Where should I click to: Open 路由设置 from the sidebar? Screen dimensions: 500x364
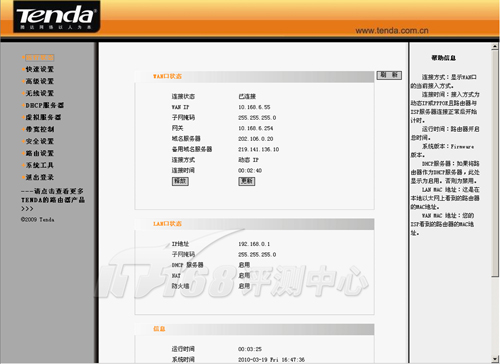tap(40, 153)
